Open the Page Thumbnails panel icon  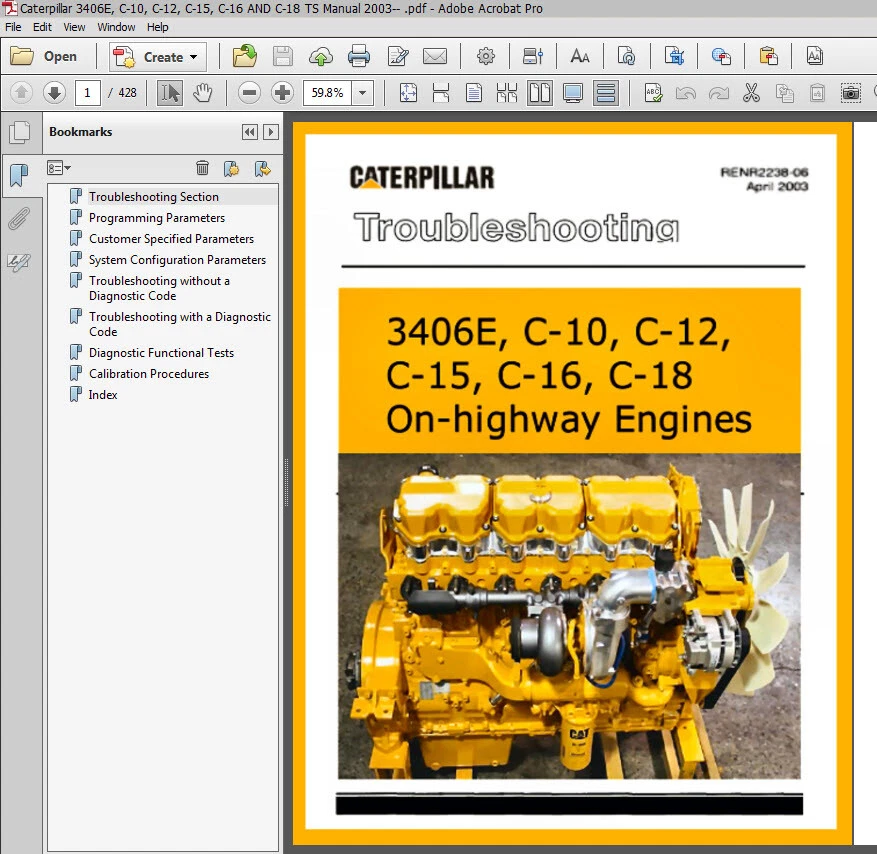(20, 133)
